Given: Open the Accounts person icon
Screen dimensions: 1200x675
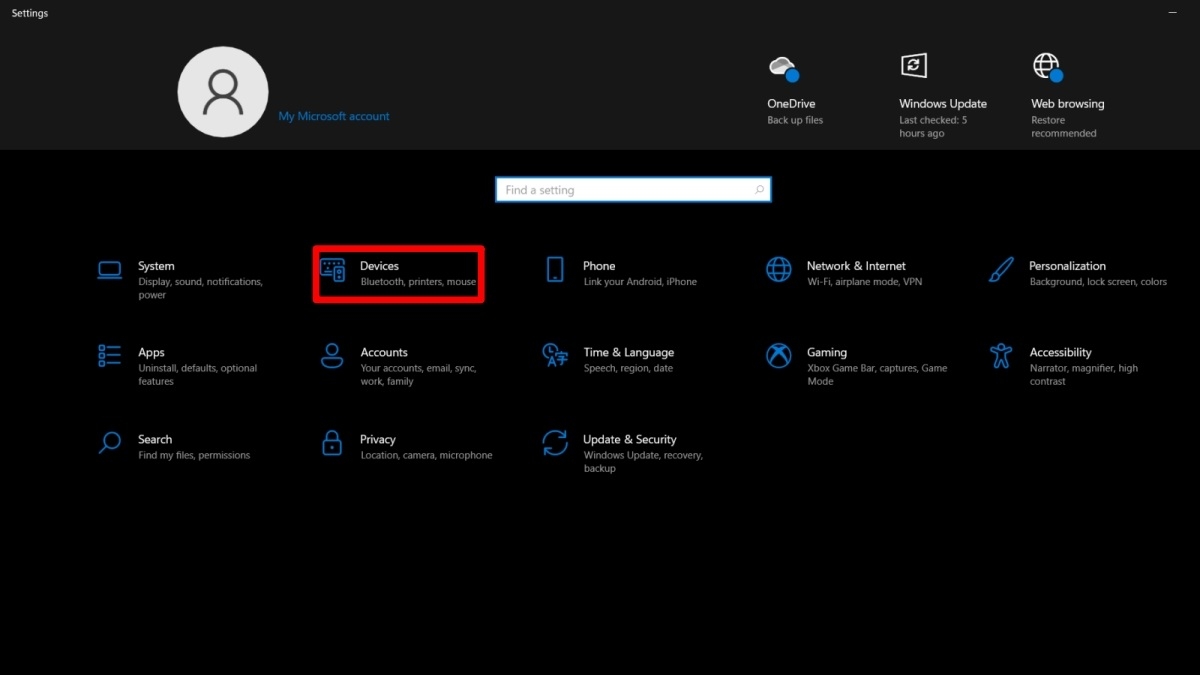Looking at the screenshot, I should pos(332,355).
